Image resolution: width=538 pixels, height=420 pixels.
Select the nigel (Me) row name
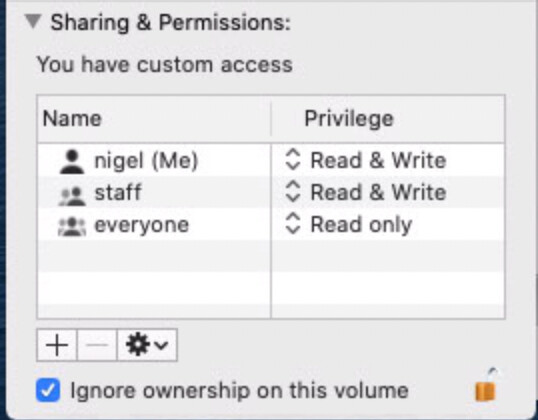146,161
